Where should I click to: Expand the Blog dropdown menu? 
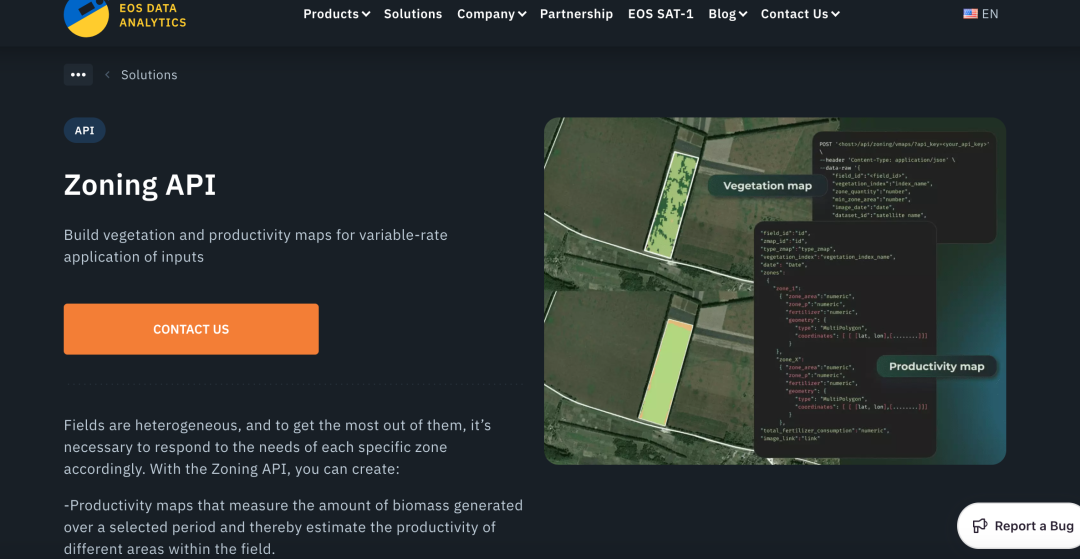pos(728,14)
